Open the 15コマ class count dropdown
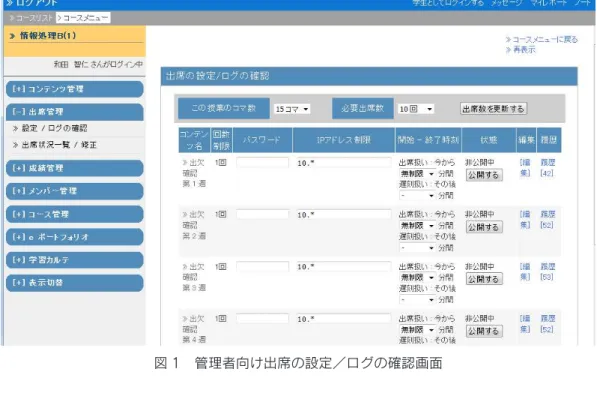This screenshot has width=597, height=393. tap(292, 109)
